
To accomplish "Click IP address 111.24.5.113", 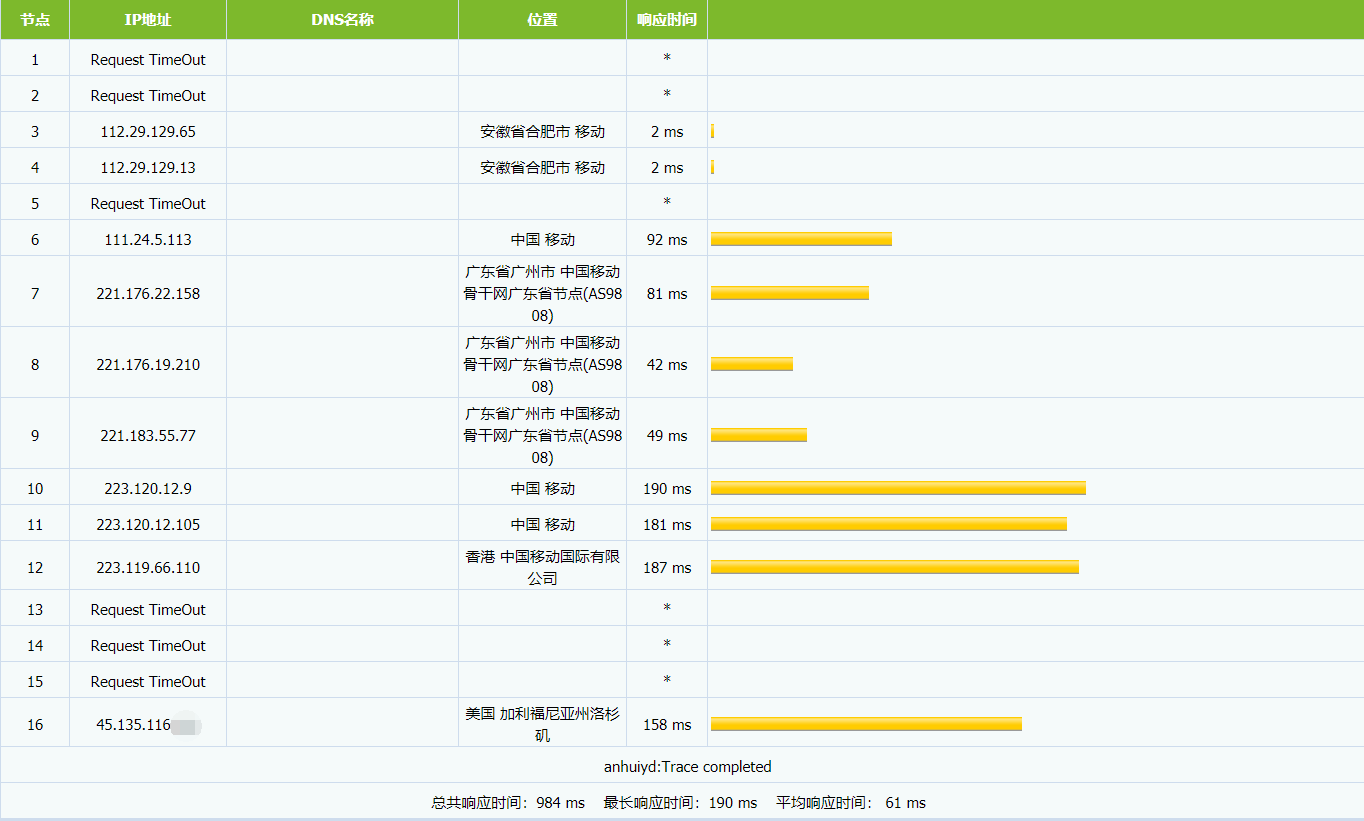I will (148, 240).
